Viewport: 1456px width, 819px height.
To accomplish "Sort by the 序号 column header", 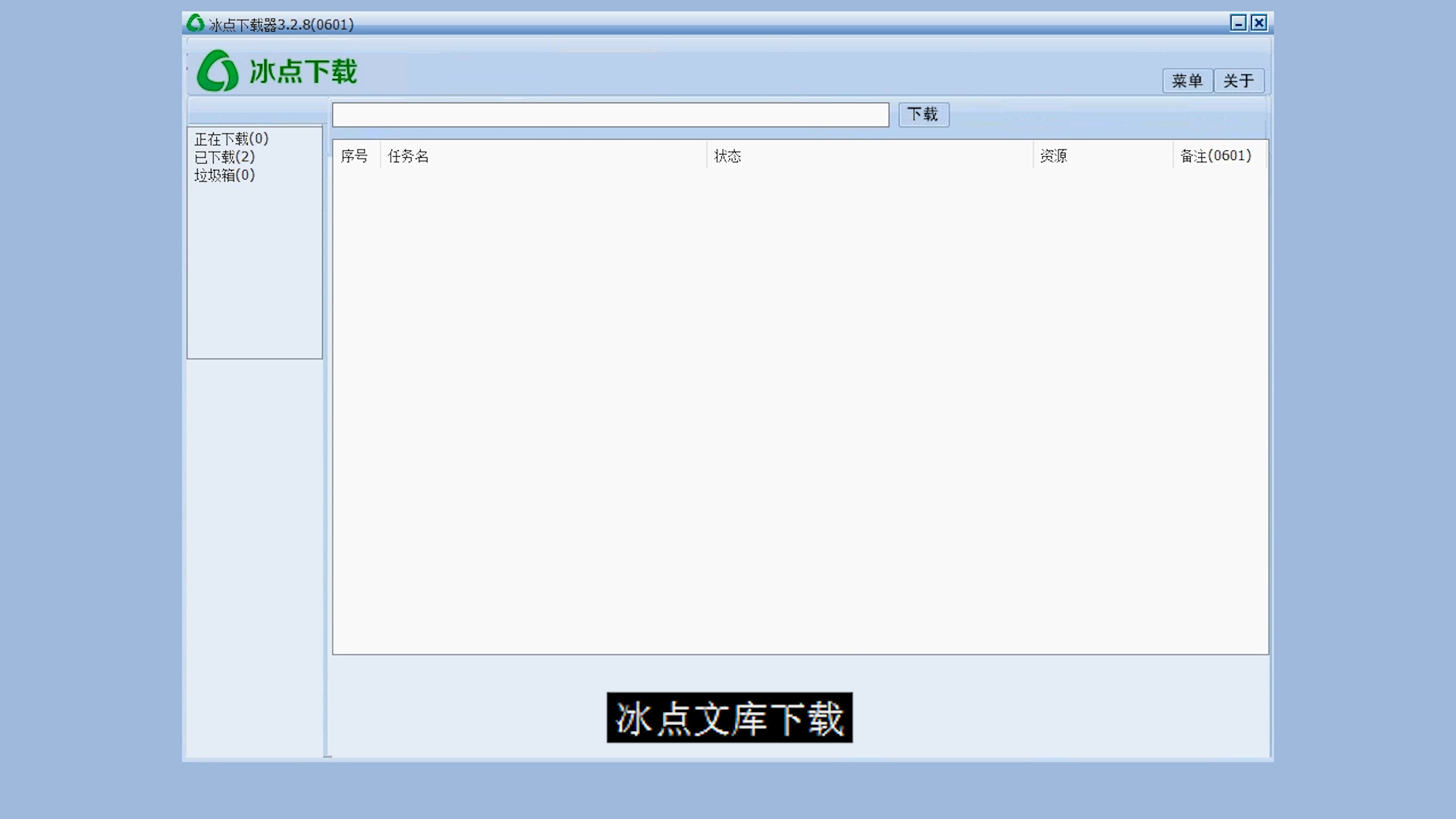I will tap(354, 156).
